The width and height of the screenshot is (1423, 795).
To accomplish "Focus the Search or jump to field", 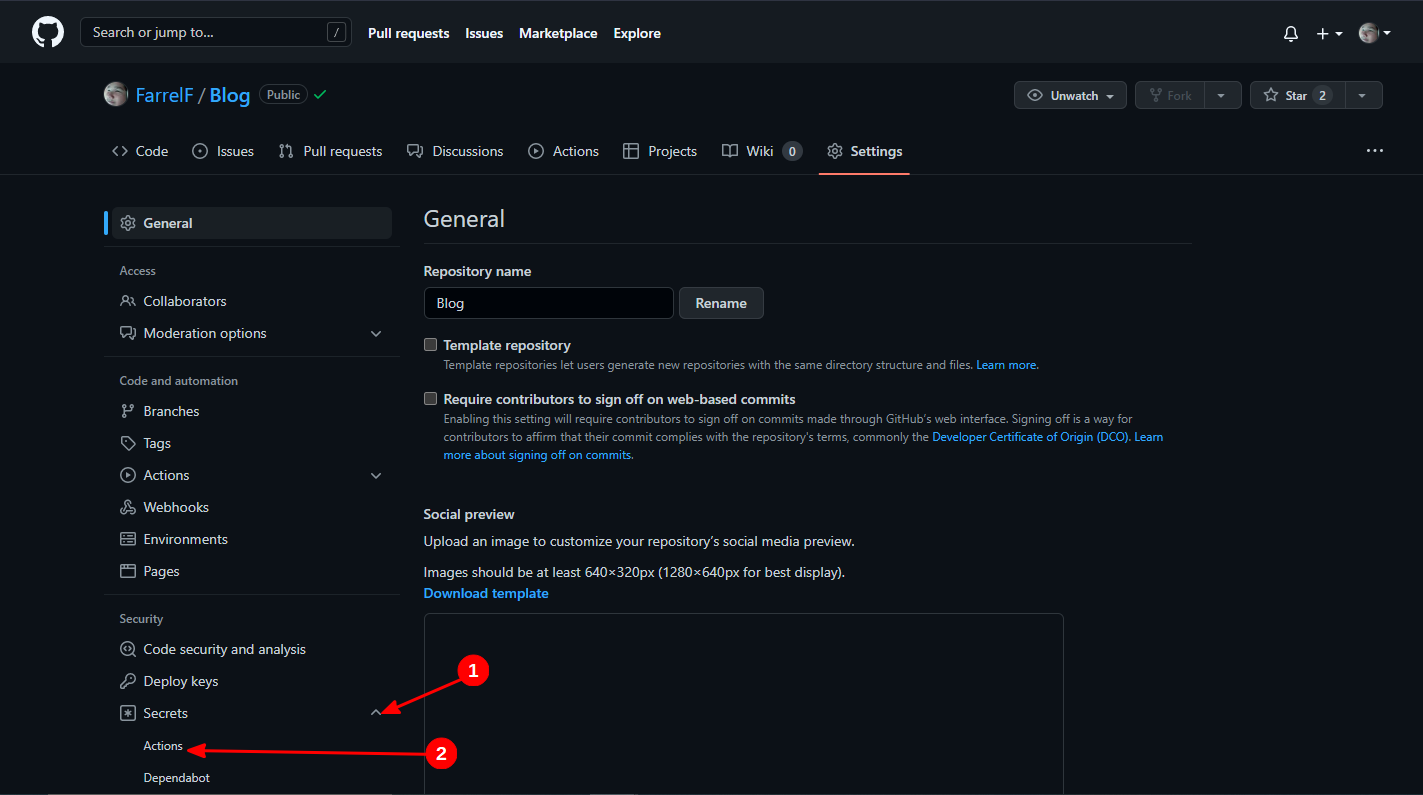I will point(216,33).
